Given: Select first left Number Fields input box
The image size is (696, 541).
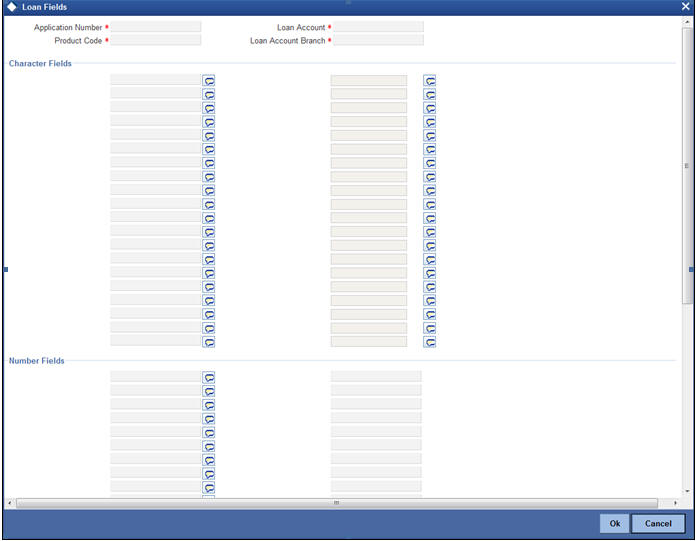Looking at the screenshot, I should click(156, 377).
